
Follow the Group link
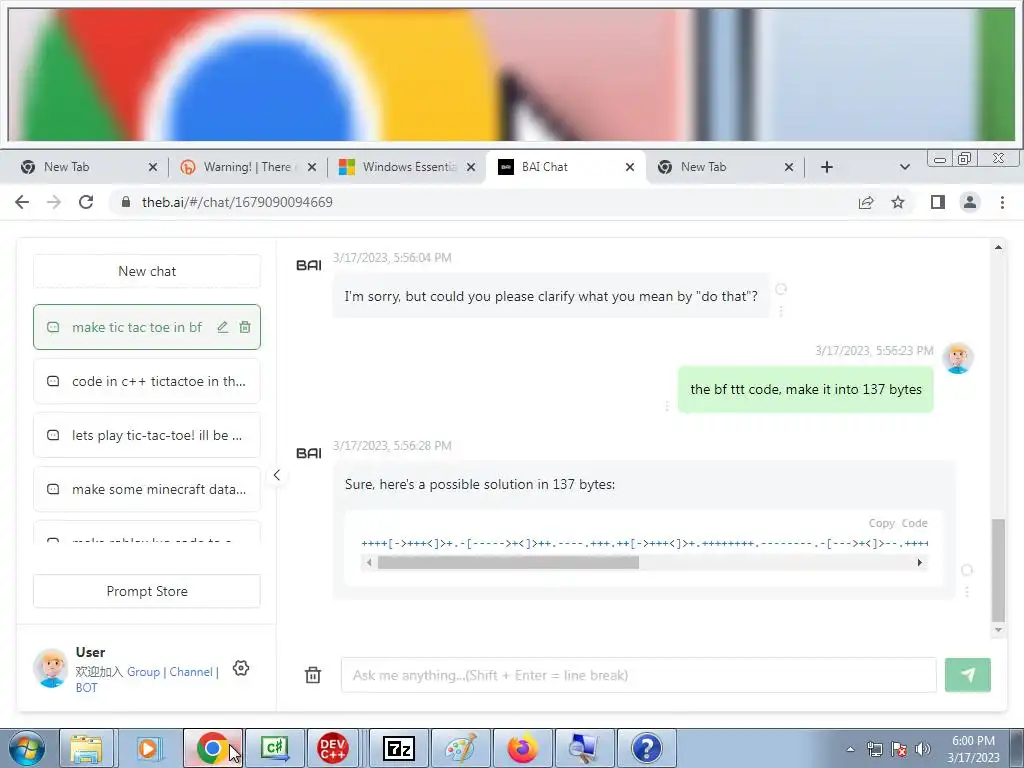pyautogui.click(x=144, y=671)
